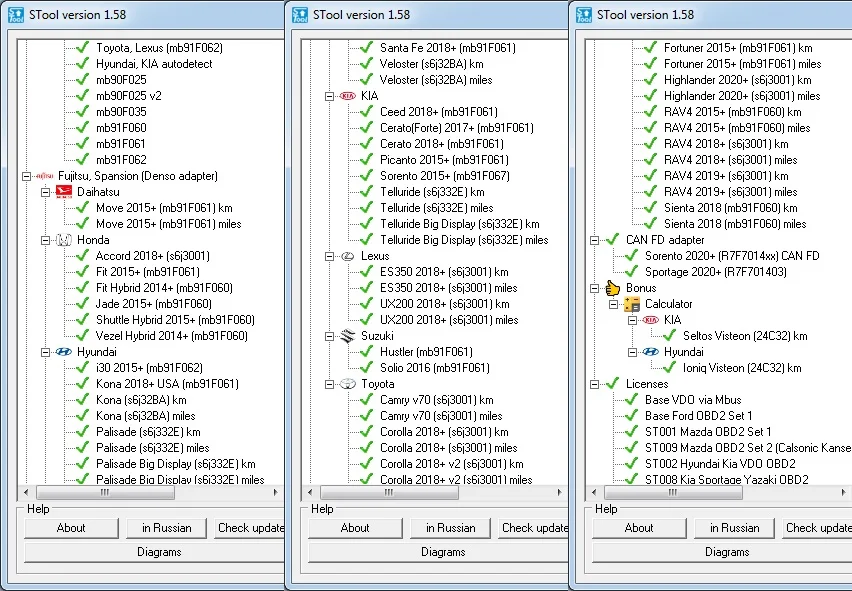Select Highlander 2020+ (s6j3001) km
This screenshot has width=852, height=591.
(x=738, y=80)
